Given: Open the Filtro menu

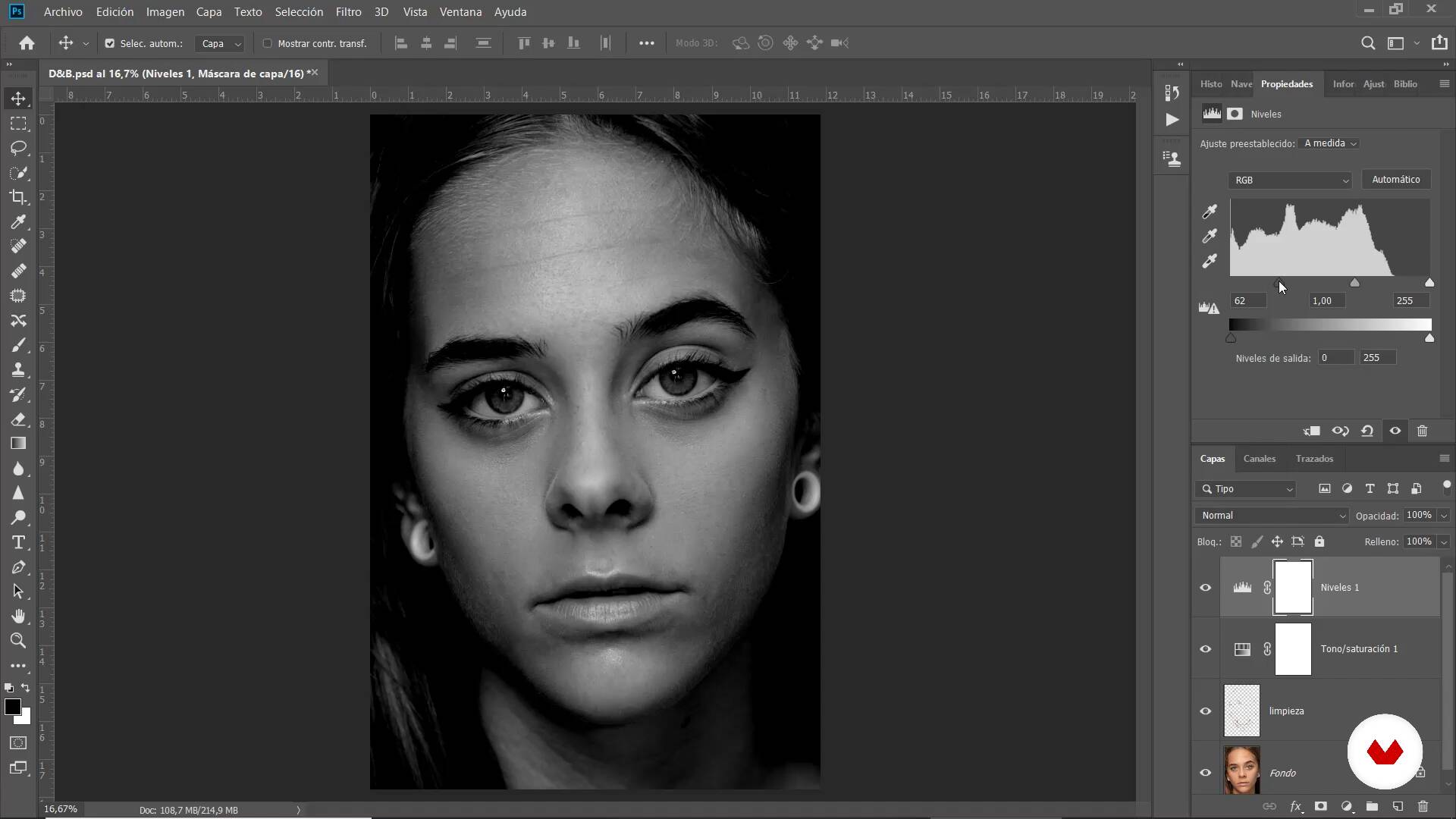Looking at the screenshot, I should click(x=348, y=12).
